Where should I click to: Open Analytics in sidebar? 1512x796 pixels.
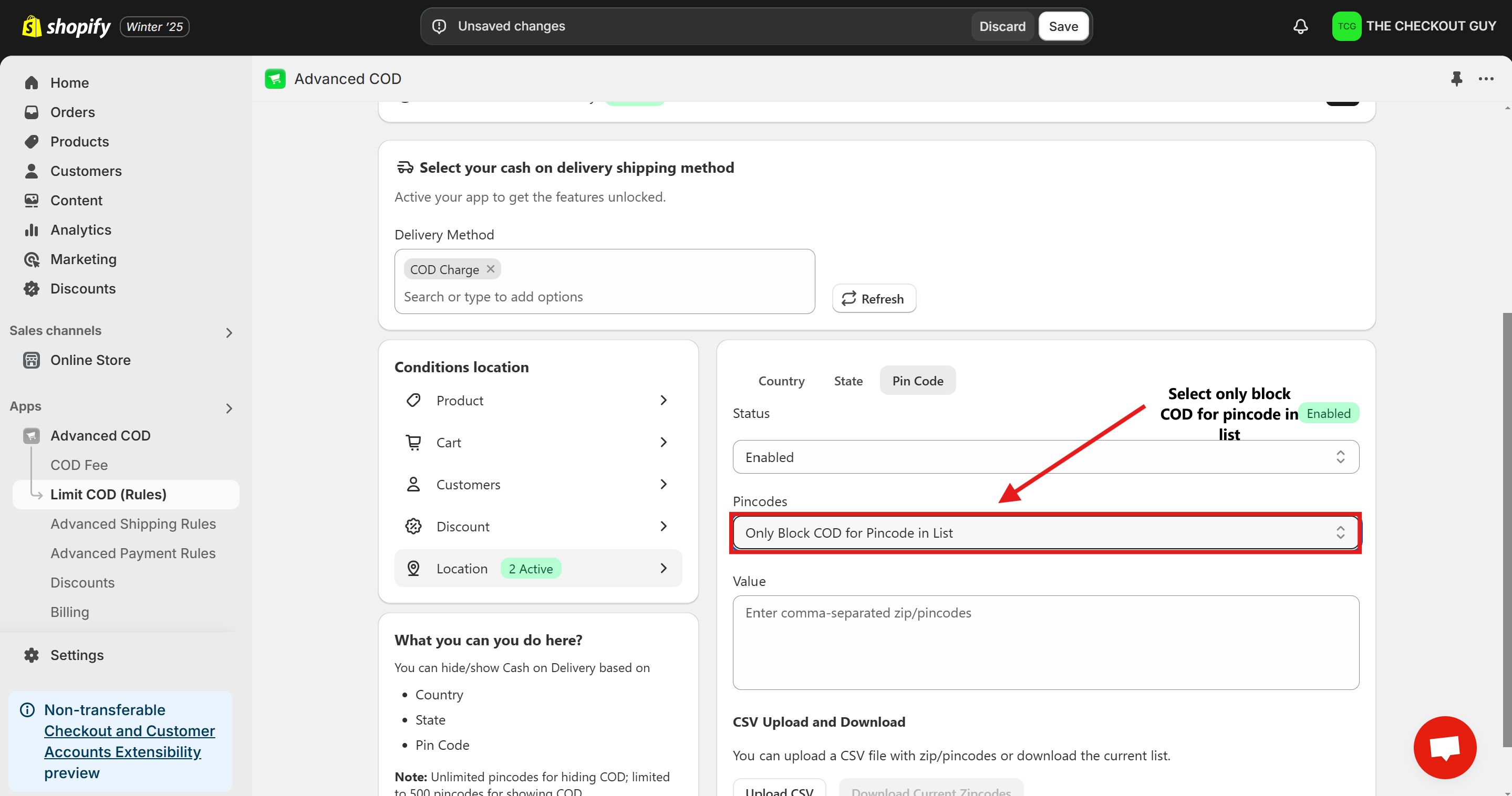coord(80,229)
